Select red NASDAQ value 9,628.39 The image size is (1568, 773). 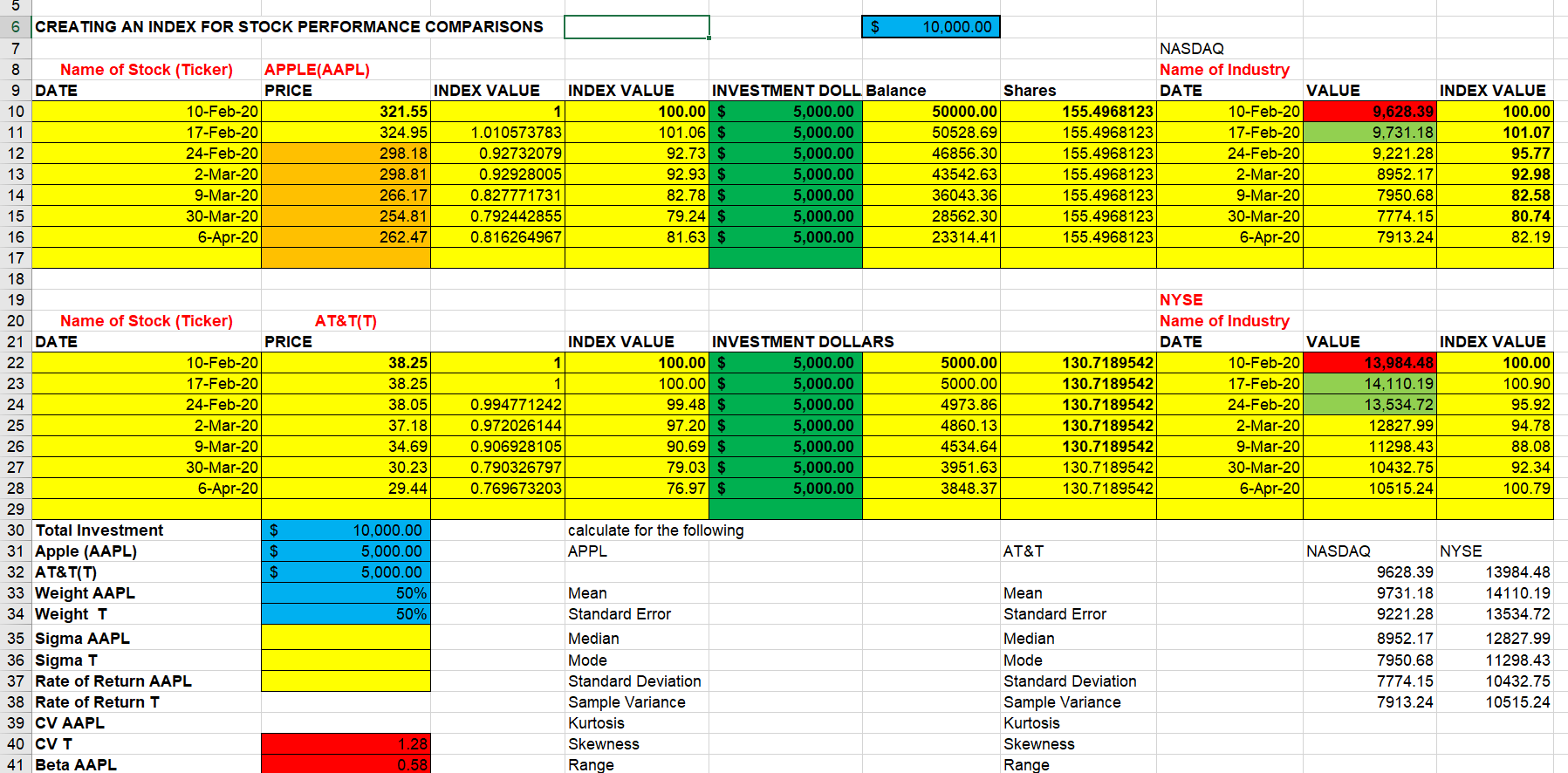click(1370, 112)
